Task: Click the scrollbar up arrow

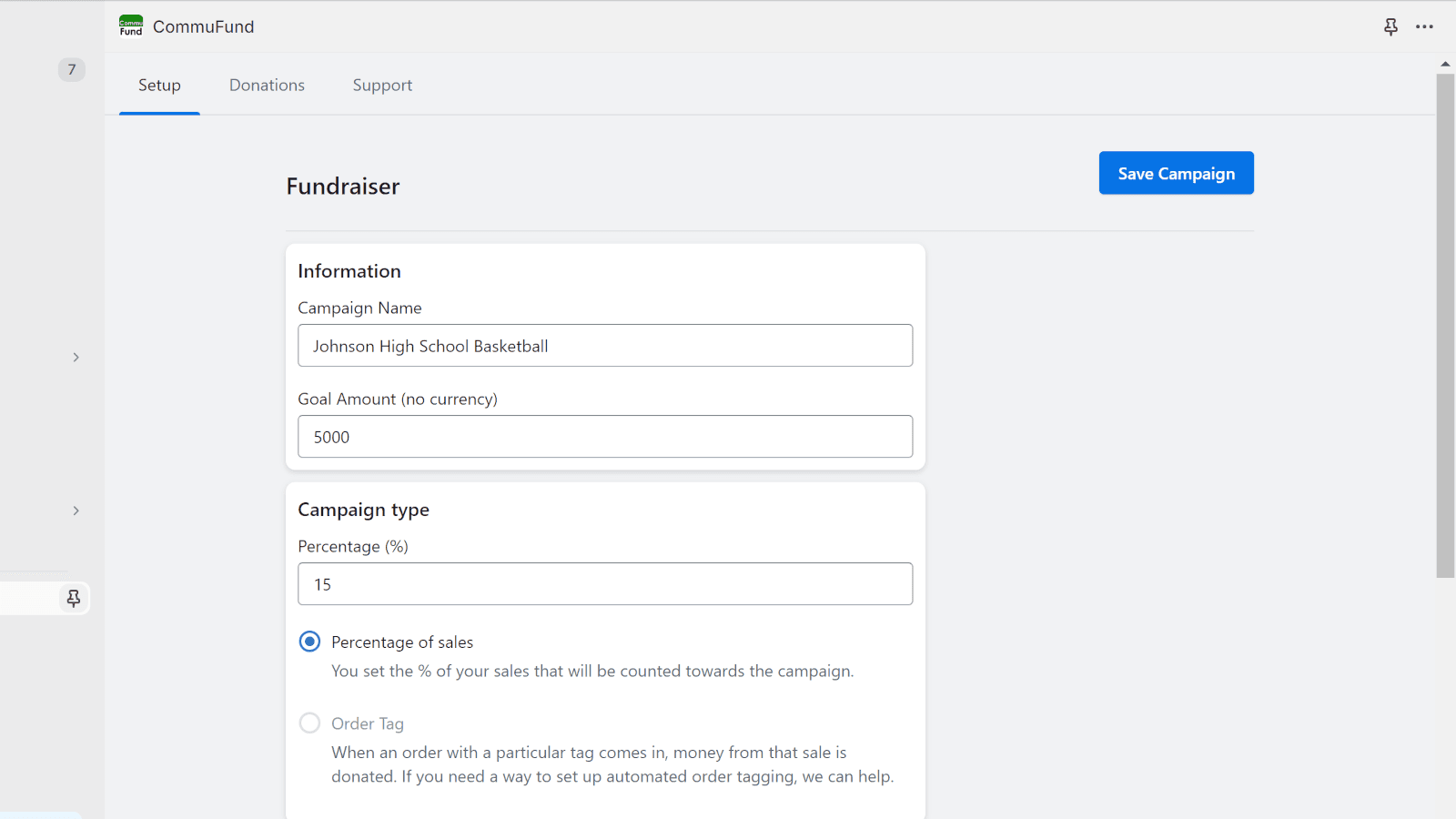Action: tap(1445, 64)
